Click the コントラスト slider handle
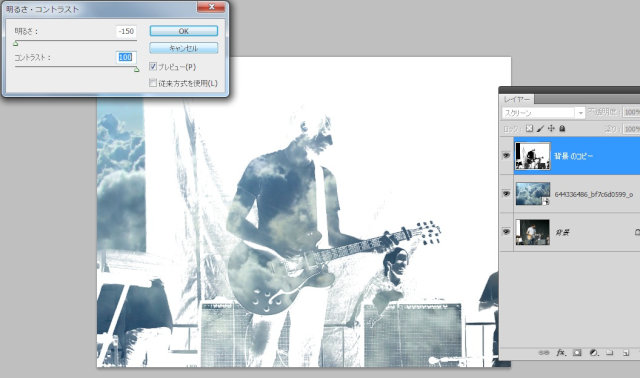The width and height of the screenshot is (640, 378). [x=136, y=69]
